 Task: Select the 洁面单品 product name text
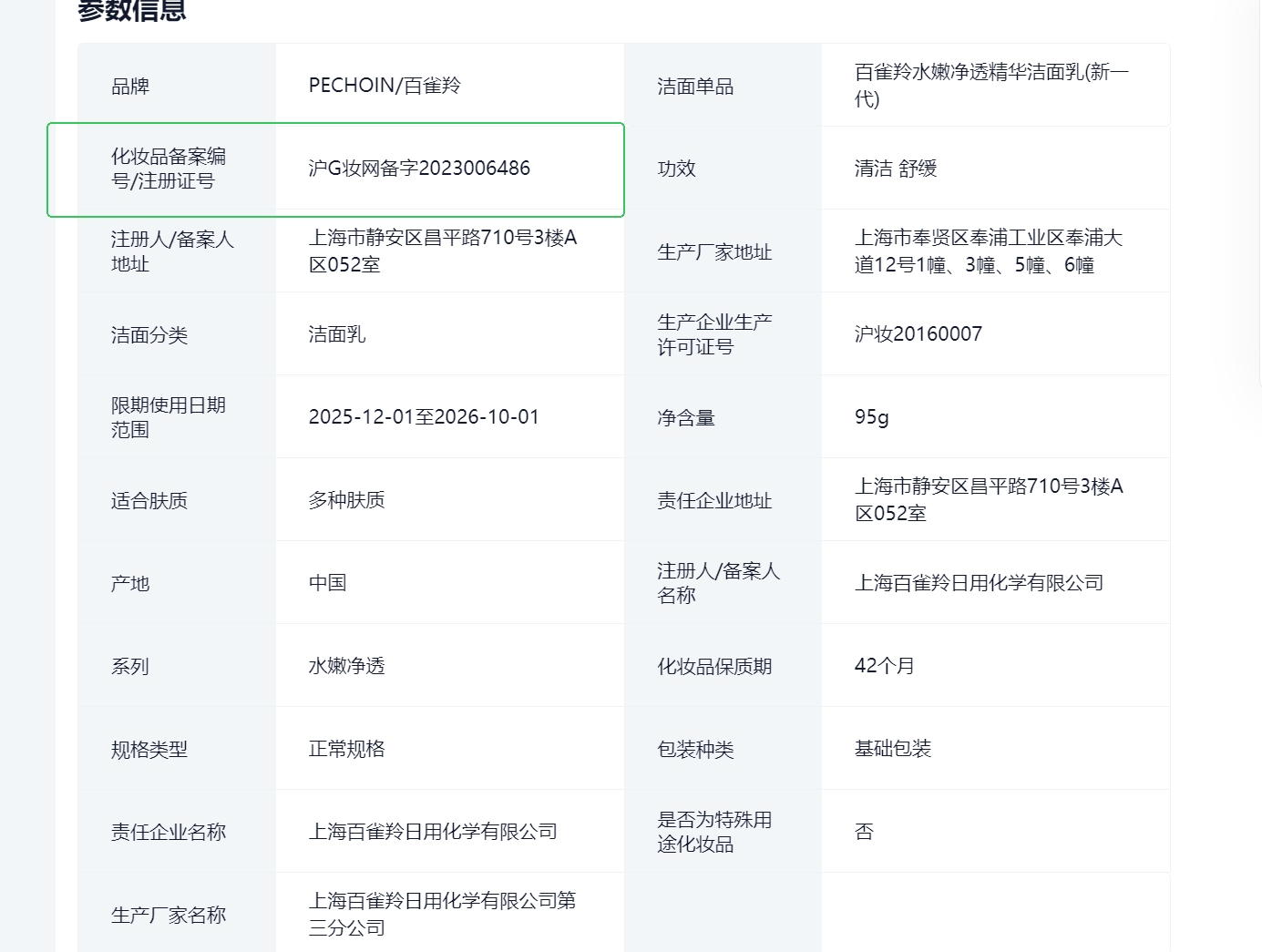coord(990,86)
